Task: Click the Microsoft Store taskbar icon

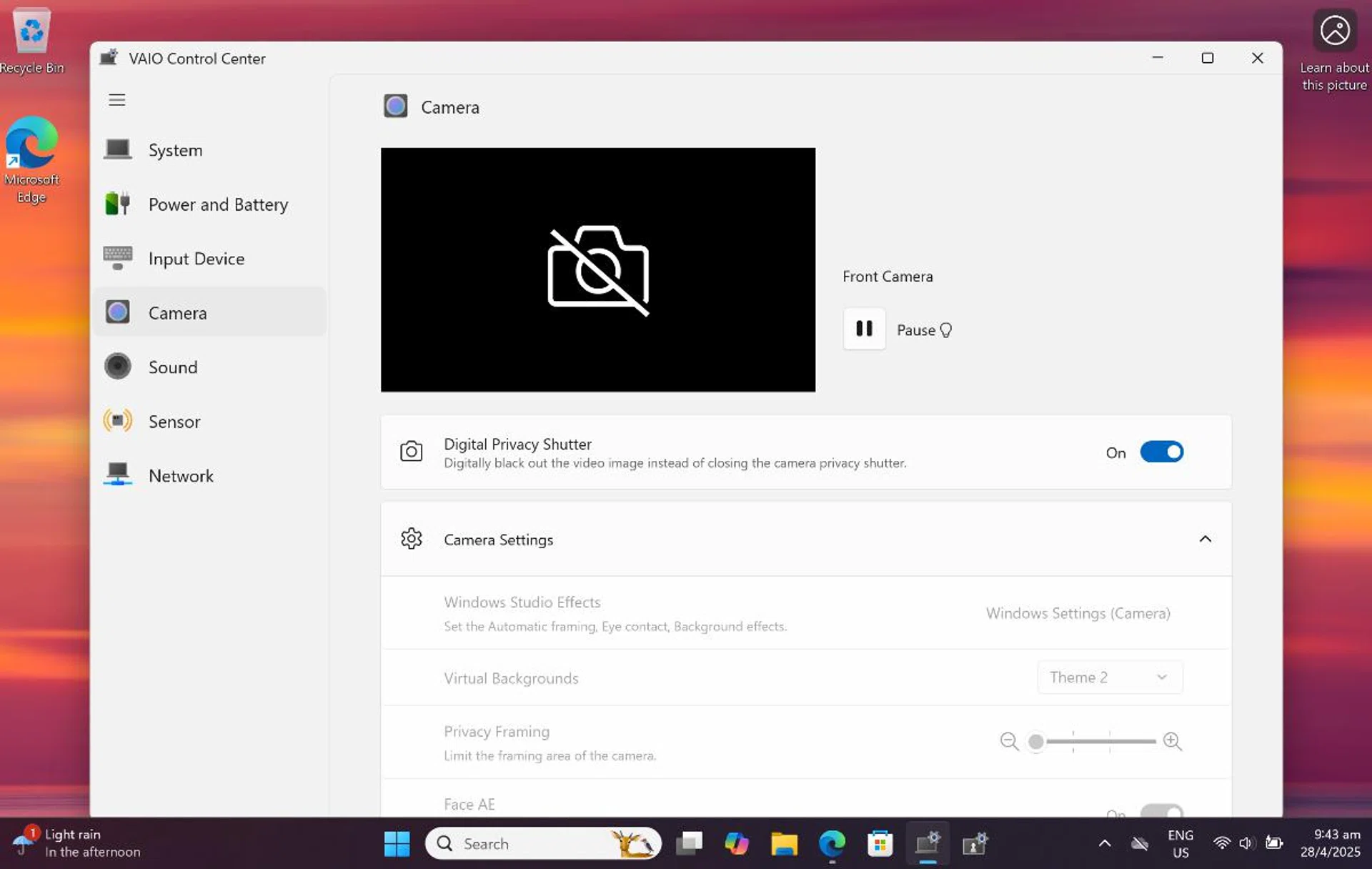Action: pos(880,844)
